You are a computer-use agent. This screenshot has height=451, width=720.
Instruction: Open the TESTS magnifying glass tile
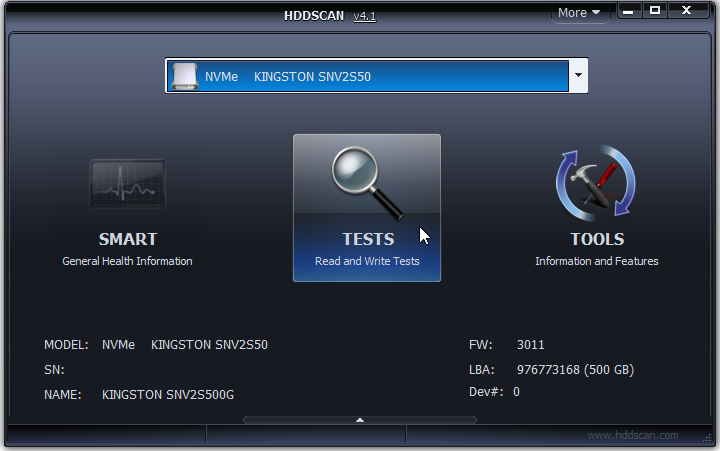[367, 208]
